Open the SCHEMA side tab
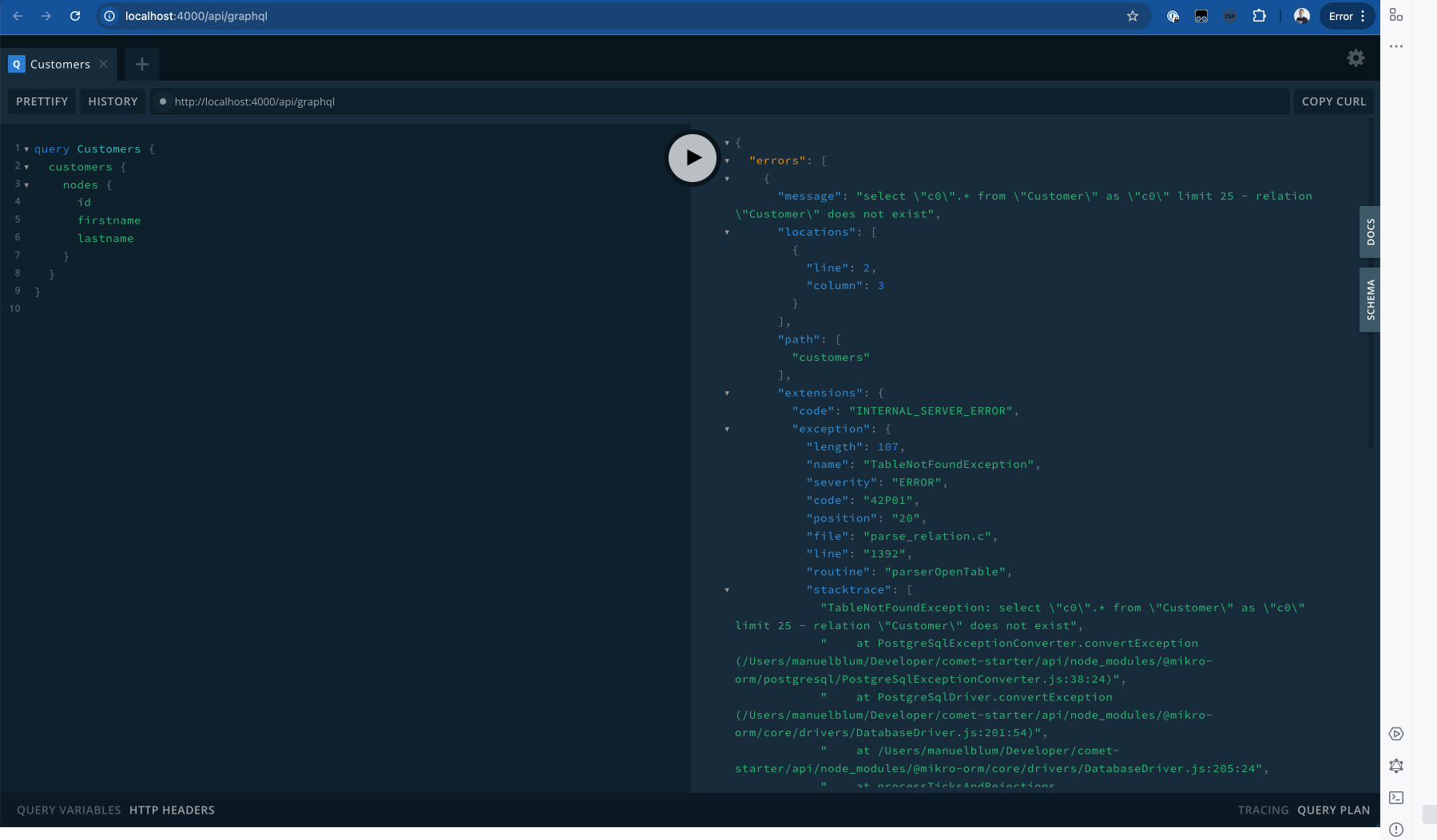Viewport: 1437px width, 840px height. pyautogui.click(x=1370, y=299)
